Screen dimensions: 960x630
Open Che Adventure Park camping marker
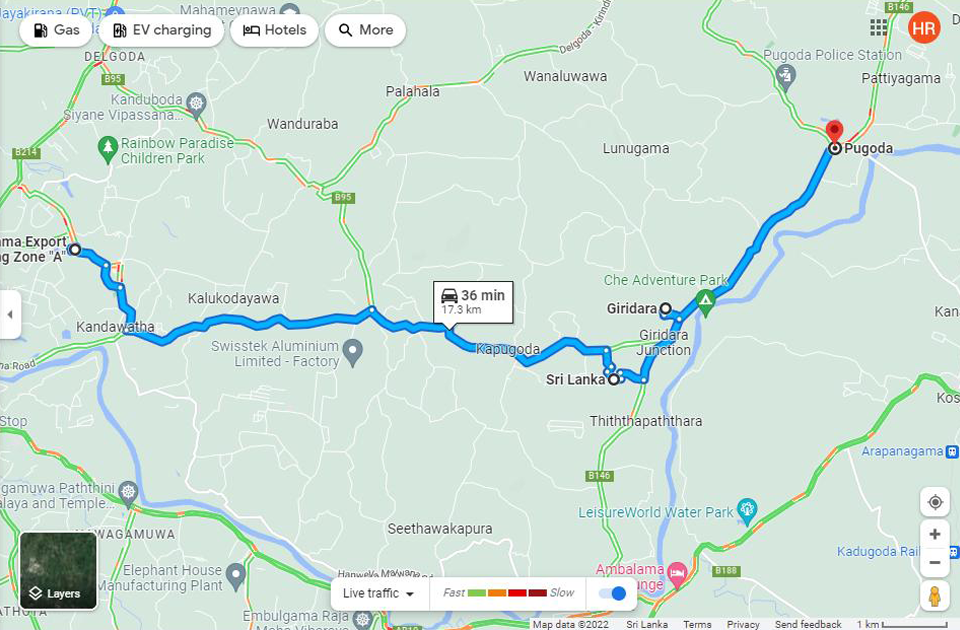tap(705, 302)
